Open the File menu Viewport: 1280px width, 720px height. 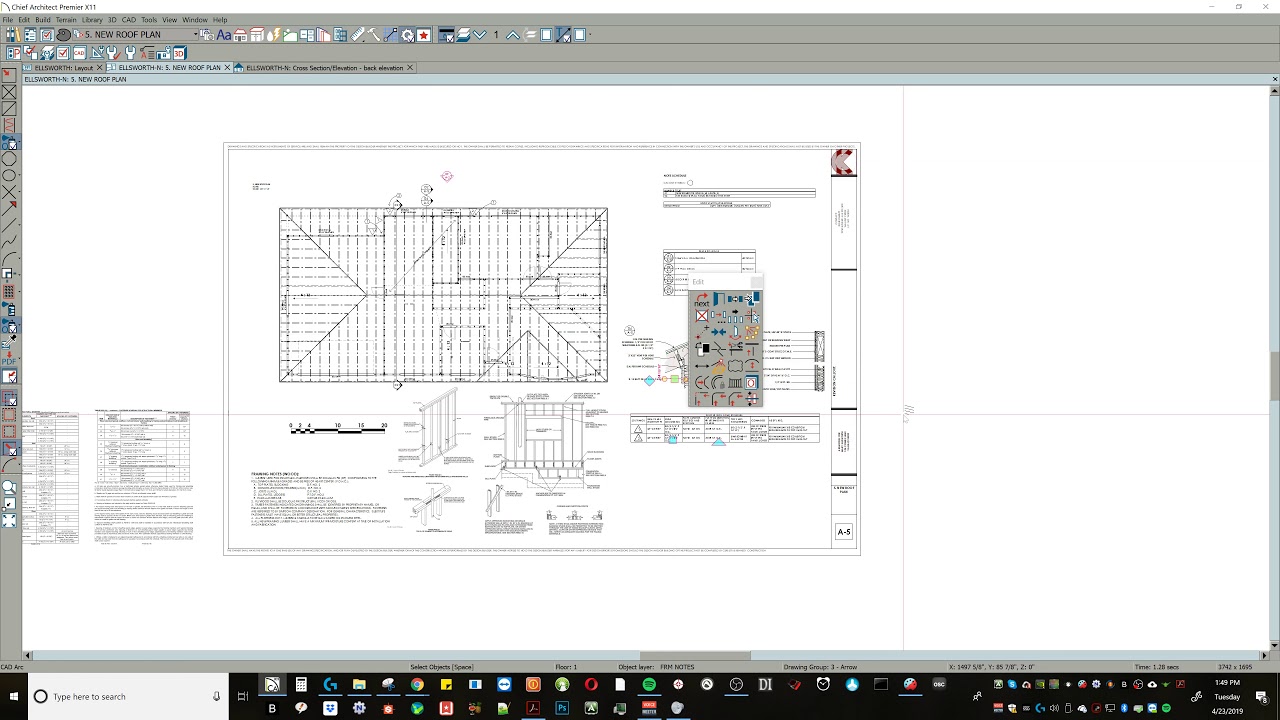click(7, 20)
